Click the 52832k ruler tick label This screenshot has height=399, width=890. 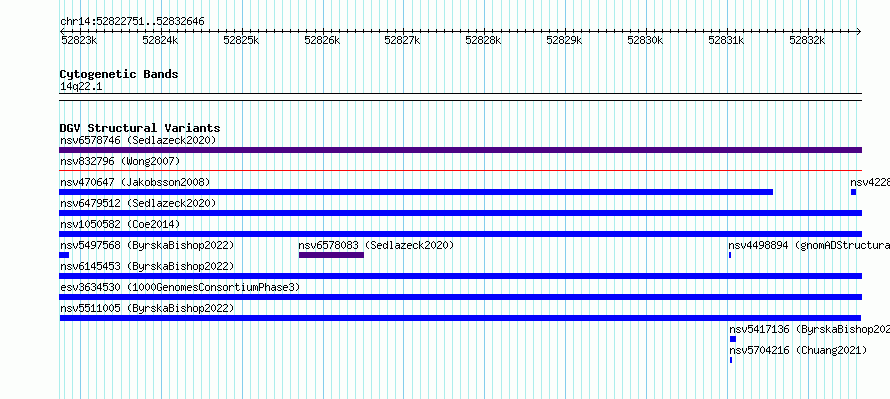coord(808,40)
